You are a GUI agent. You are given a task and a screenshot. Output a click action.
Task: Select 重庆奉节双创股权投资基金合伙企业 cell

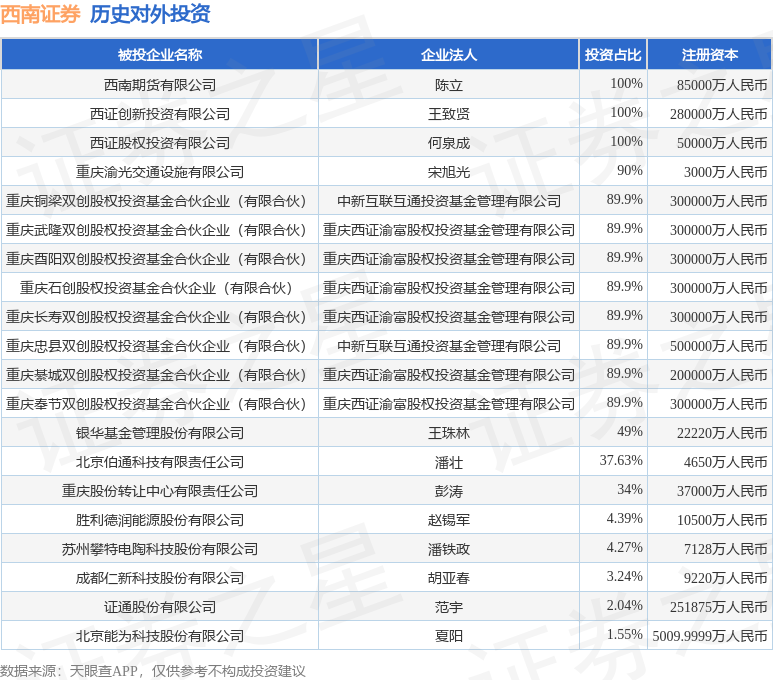[160, 404]
